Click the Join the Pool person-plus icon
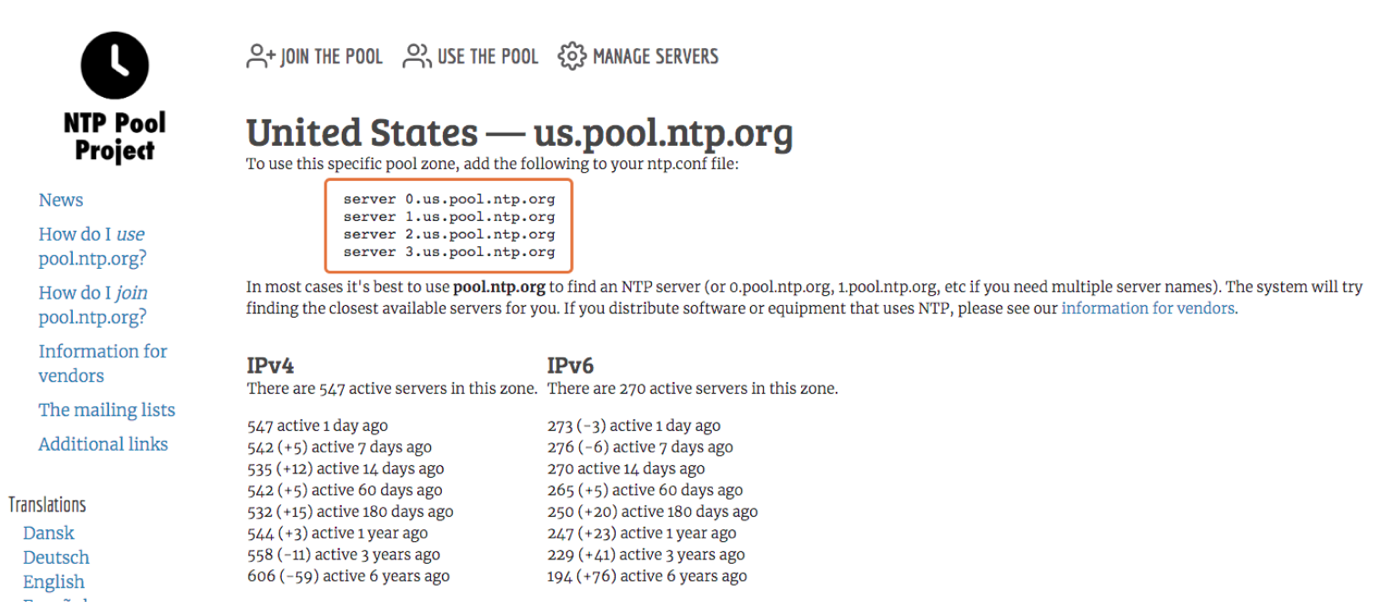 coord(261,56)
